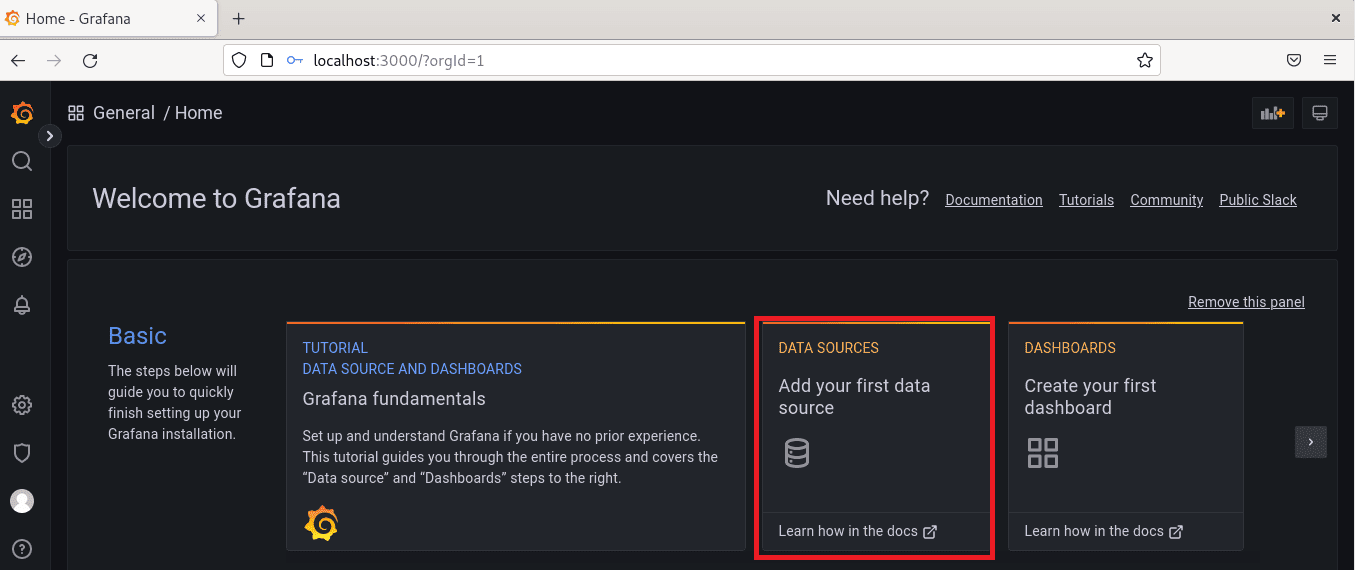Open the Tutorials link
The width and height of the screenshot is (1355, 570).
click(x=1086, y=200)
